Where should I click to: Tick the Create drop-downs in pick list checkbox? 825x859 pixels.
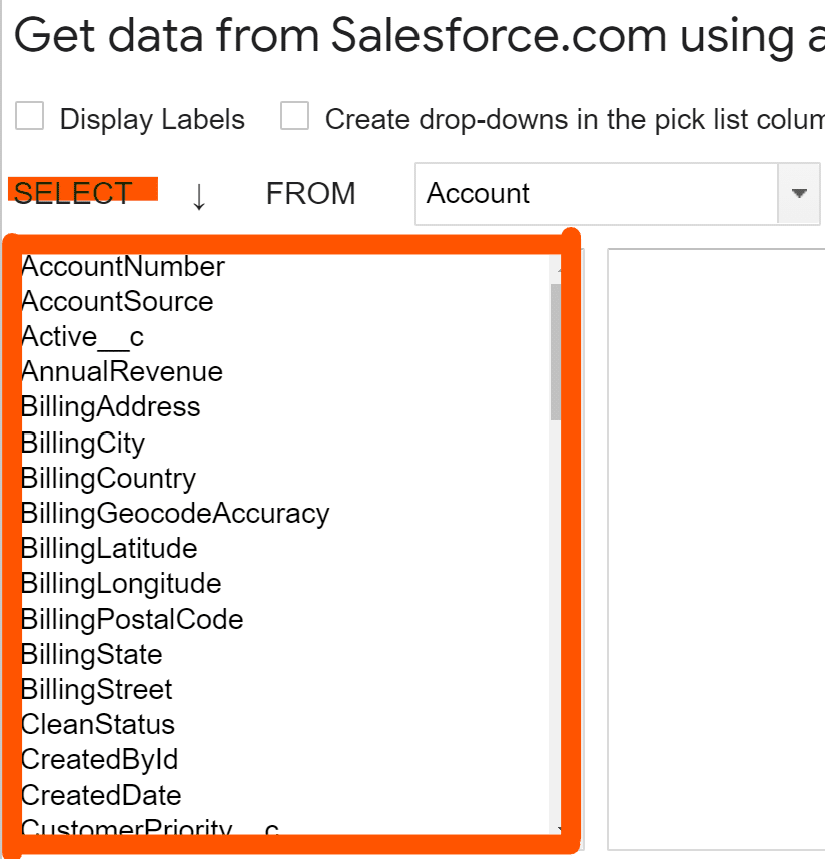(294, 117)
